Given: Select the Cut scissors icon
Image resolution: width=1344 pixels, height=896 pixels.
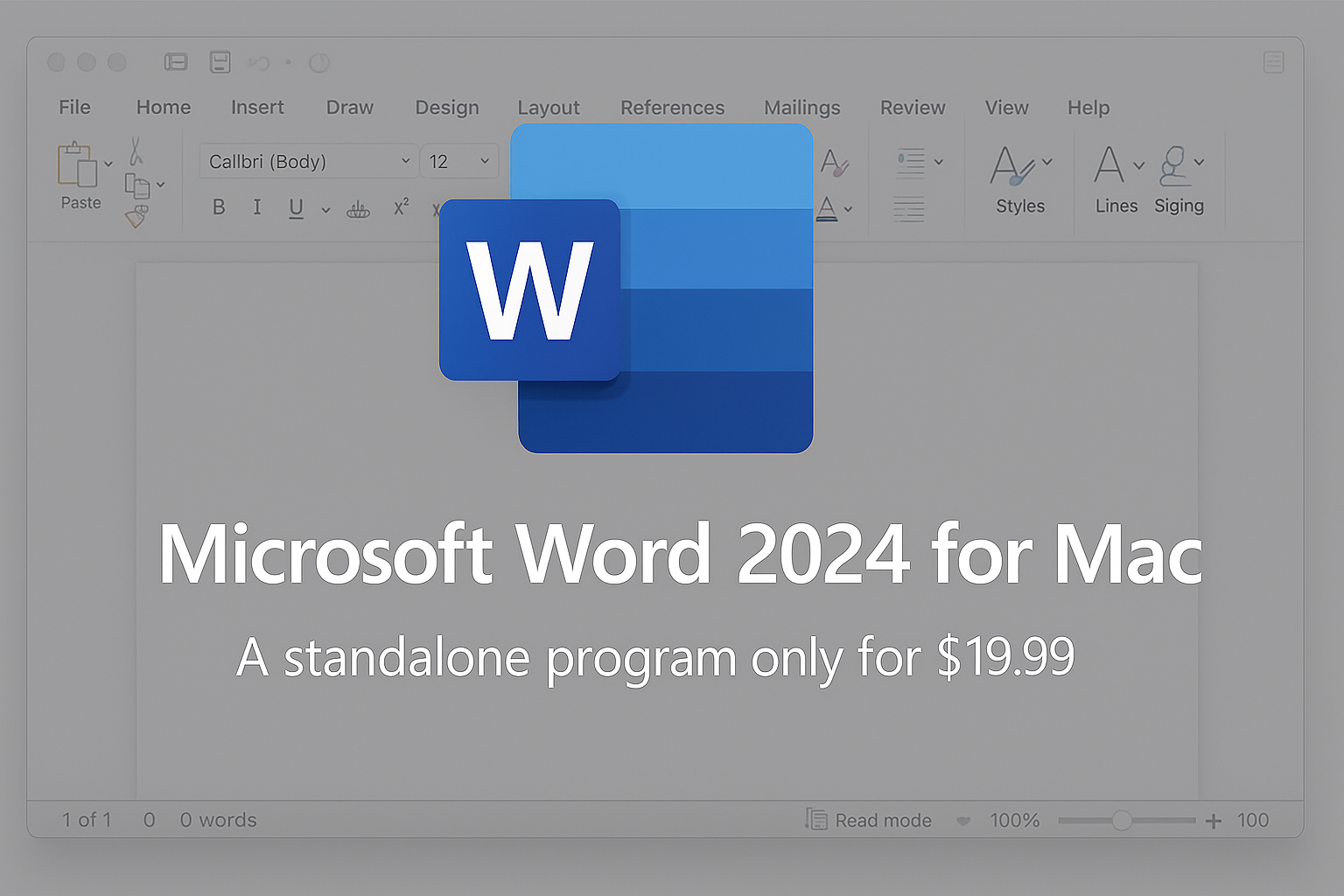Looking at the screenshot, I should pyautogui.click(x=136, y=150).
